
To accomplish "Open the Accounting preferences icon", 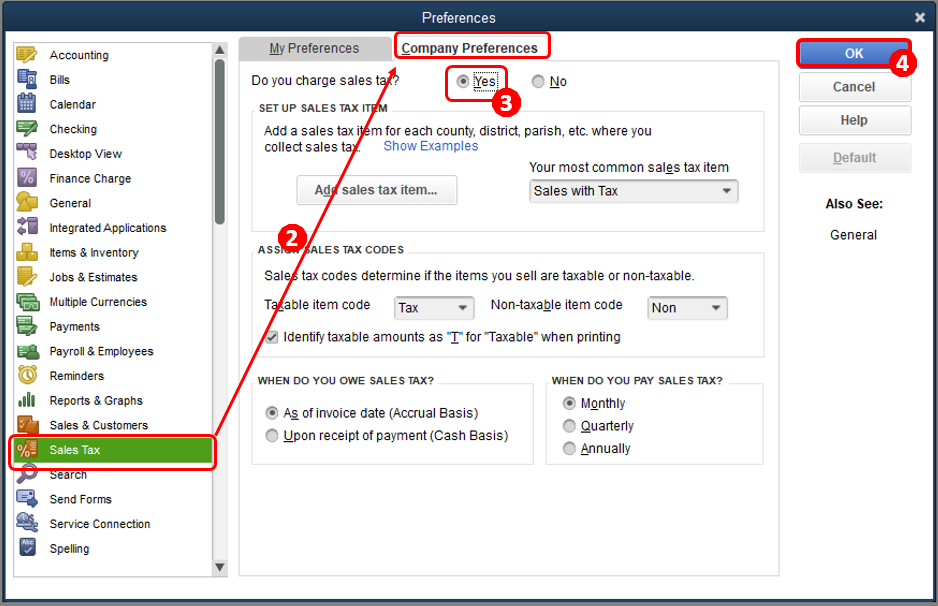I will [x=26, y=54].
